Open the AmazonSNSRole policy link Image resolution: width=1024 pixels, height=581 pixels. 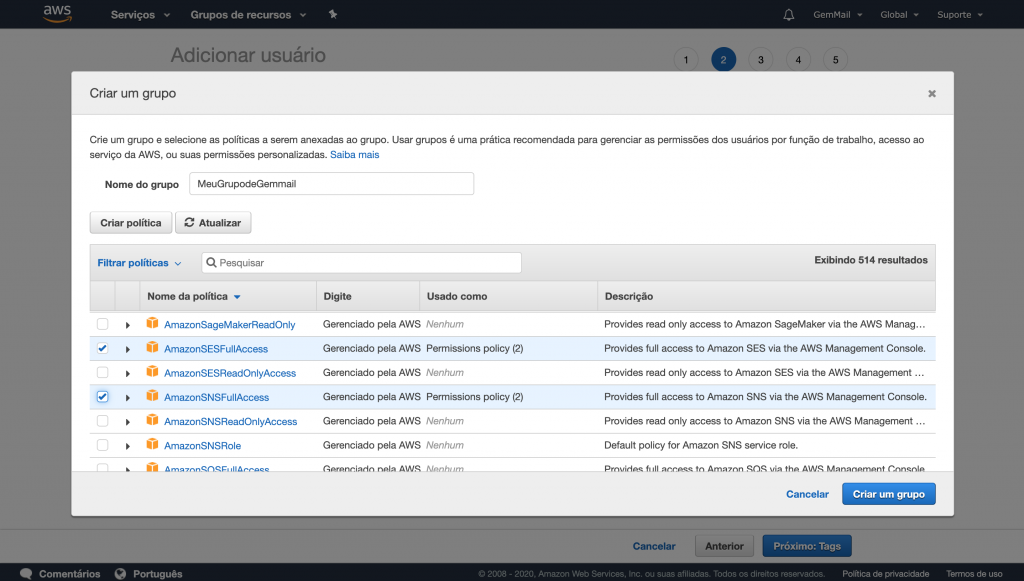202,445
